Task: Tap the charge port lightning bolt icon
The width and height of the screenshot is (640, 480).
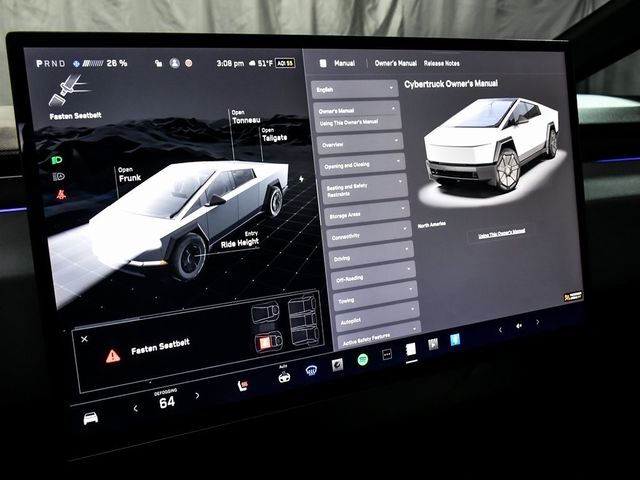Action: pyautogui.click(x=301, y=179)
